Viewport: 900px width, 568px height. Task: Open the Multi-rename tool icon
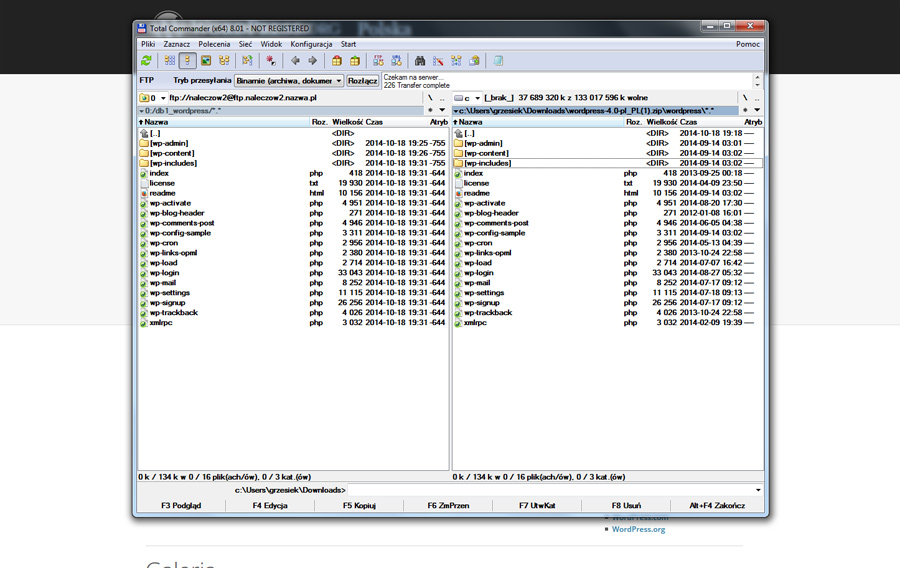pos(438,61)
